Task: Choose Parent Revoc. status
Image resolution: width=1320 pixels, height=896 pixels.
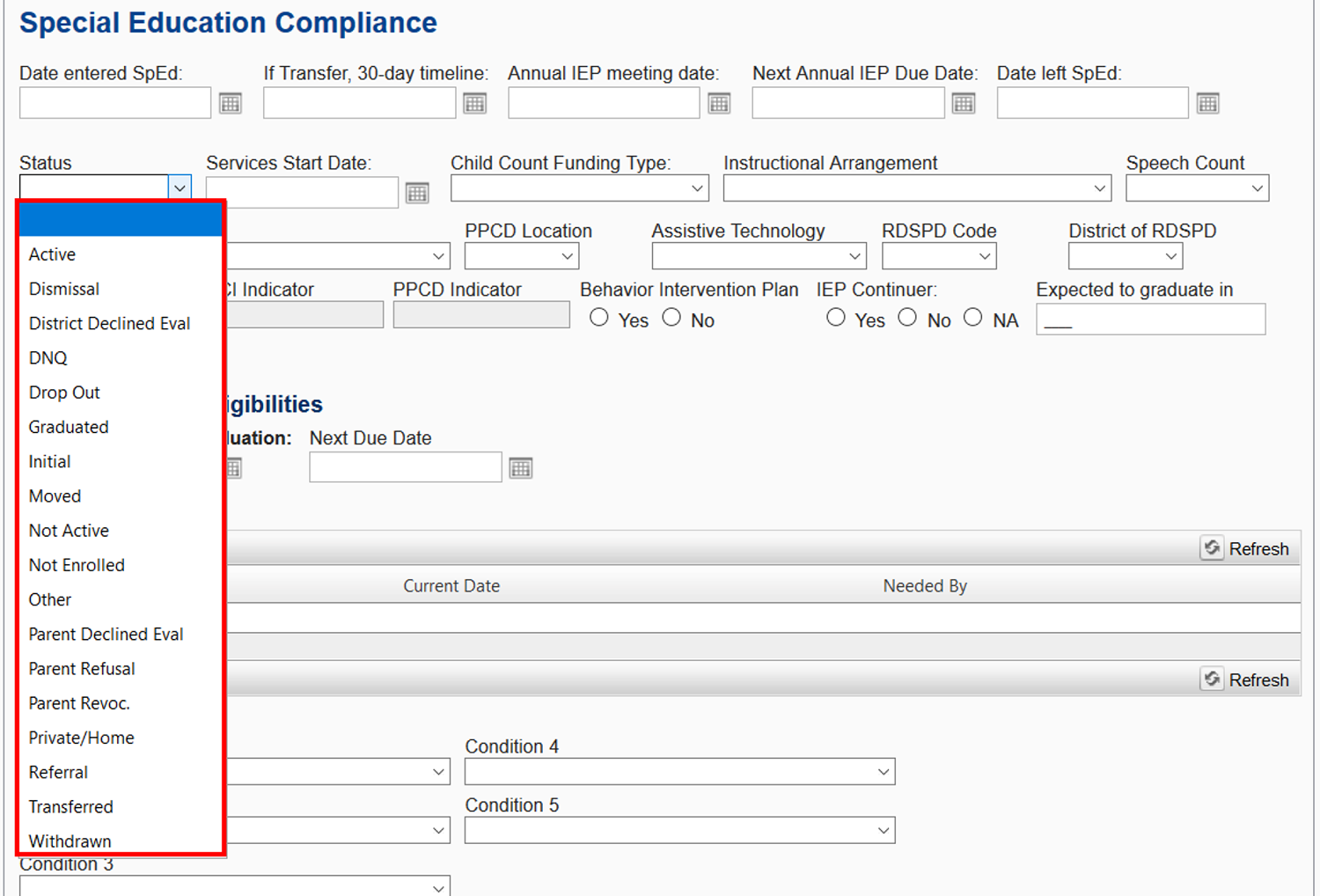Action: click(121, 703)
